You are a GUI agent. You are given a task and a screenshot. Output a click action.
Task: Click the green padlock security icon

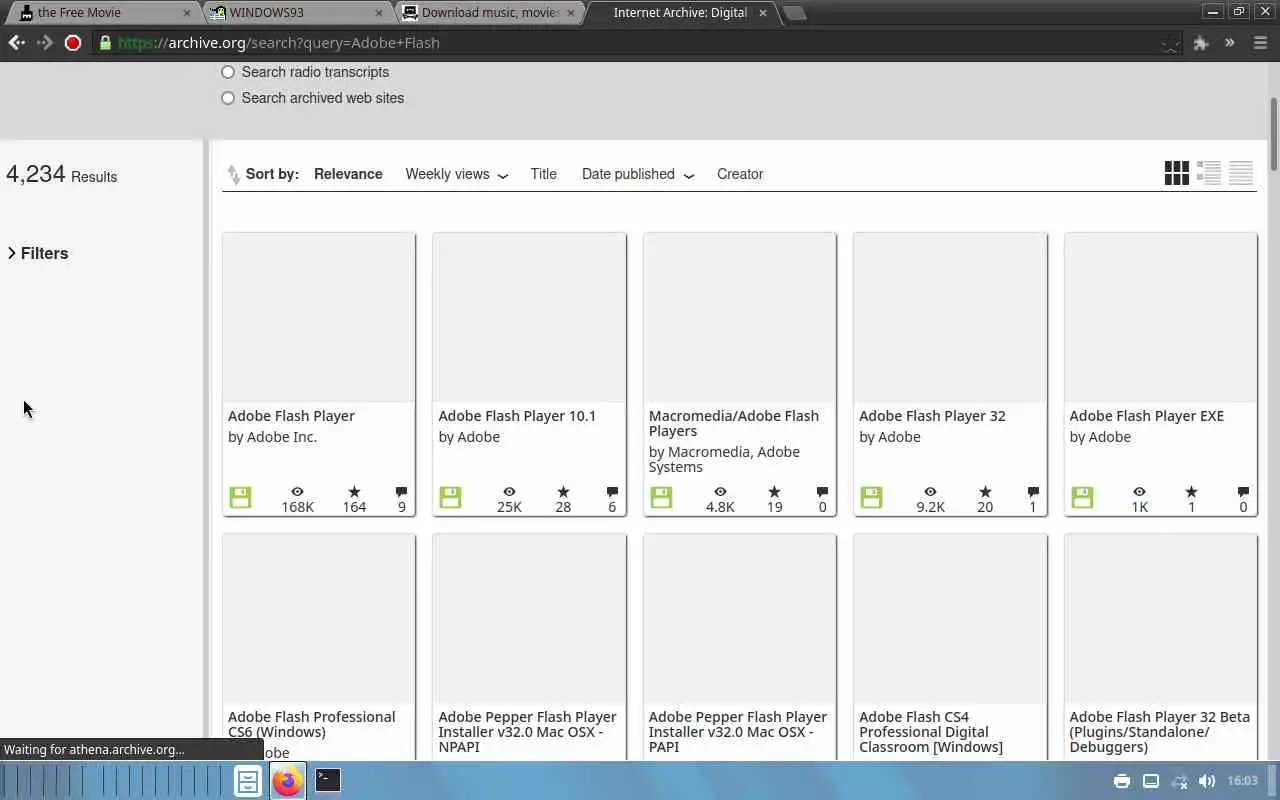coord(104,43)
